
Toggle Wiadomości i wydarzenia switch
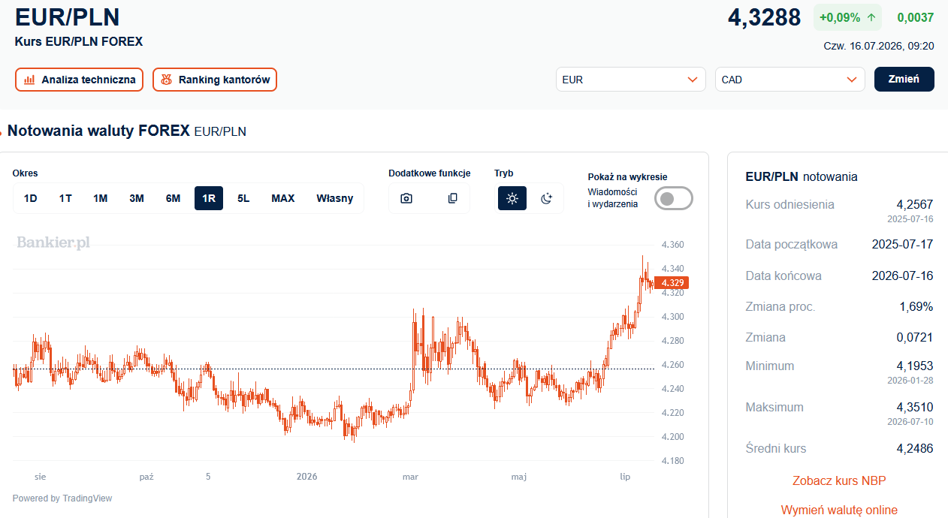point(674,198)
